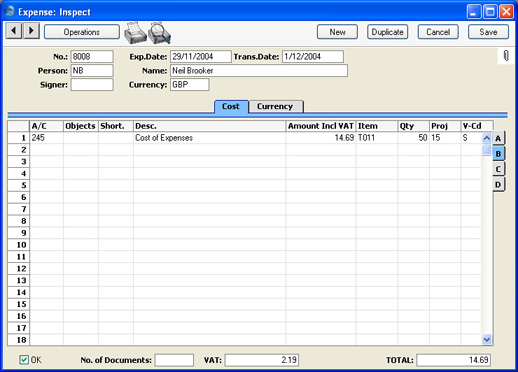The width and height of the screenshot is (518, 372).
Task: Select row number 2 in grid
Action: coord(19,150)
